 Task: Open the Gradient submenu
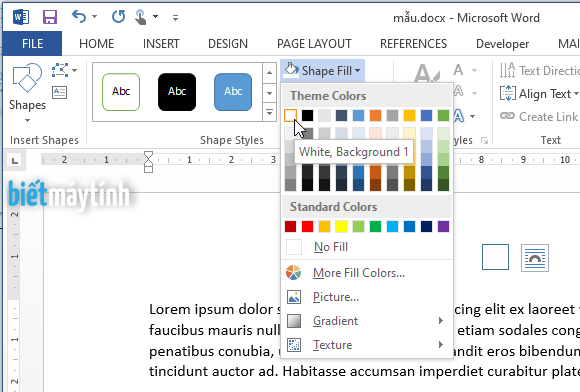(367, 321)
